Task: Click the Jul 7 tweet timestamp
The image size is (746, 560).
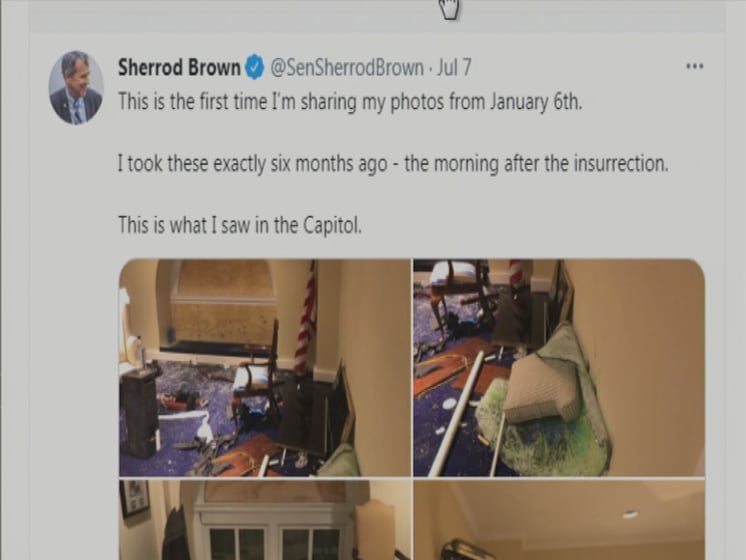Action: point(454,68)
